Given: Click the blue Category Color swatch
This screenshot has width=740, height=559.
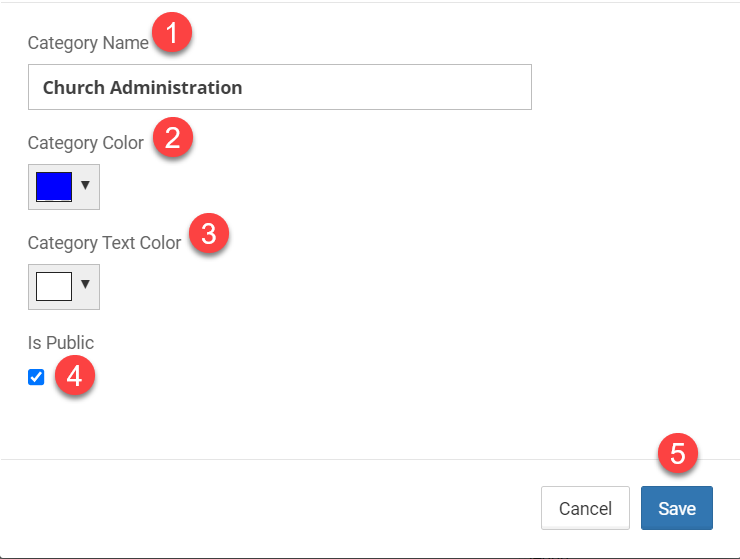Looking at the screenshot, I should click(x=54, y=186).
